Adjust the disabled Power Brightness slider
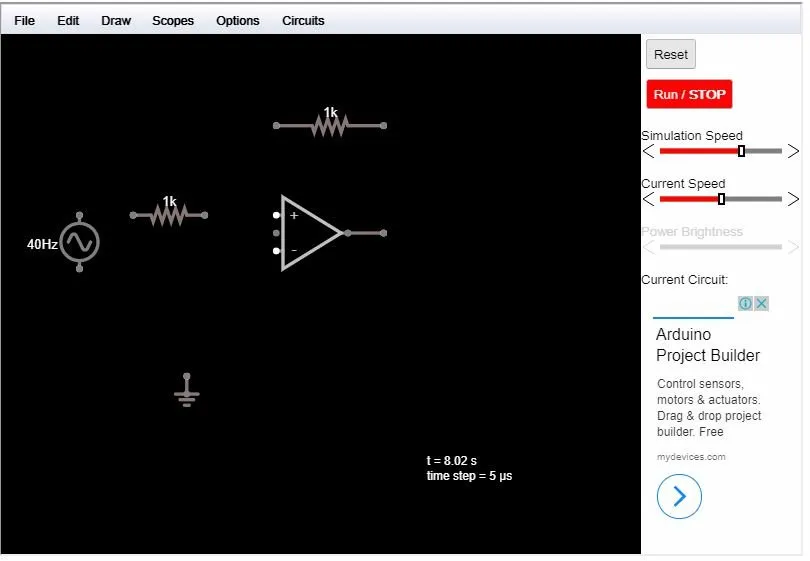 (721, 247)
